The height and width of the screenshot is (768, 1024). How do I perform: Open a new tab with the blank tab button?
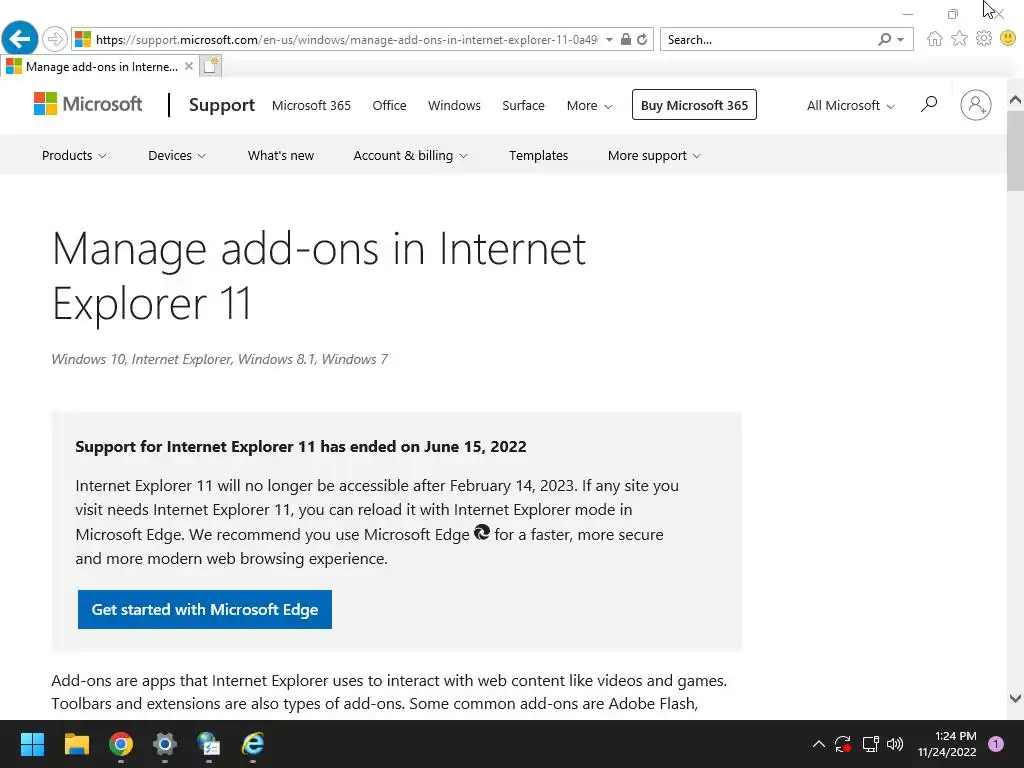[x=210, y=66]
